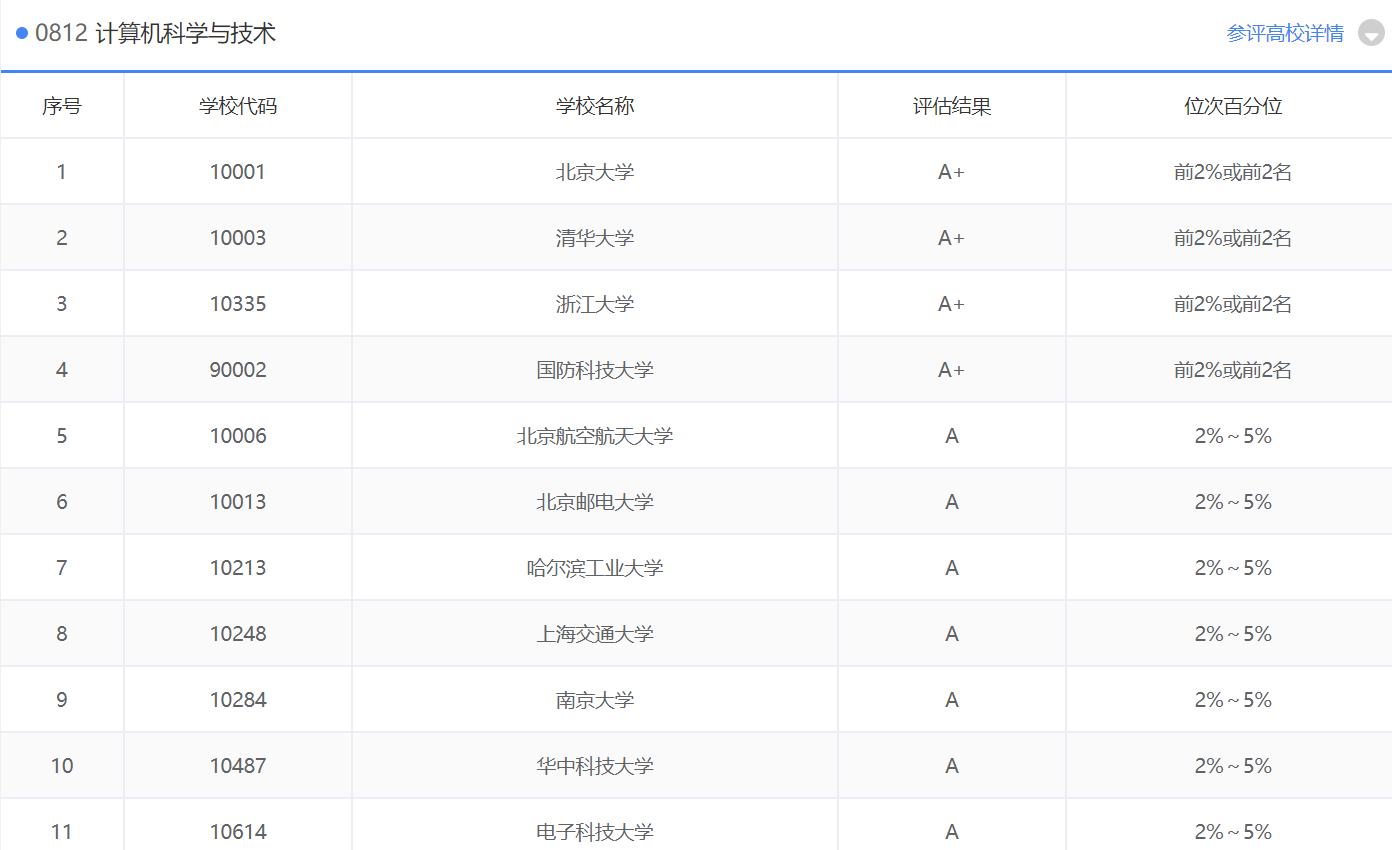Screen dimensions: 1392x850
Task: Click 2%~5% in the 哈尔滨工业大学 row
Action: click(x=1233, y=568)
